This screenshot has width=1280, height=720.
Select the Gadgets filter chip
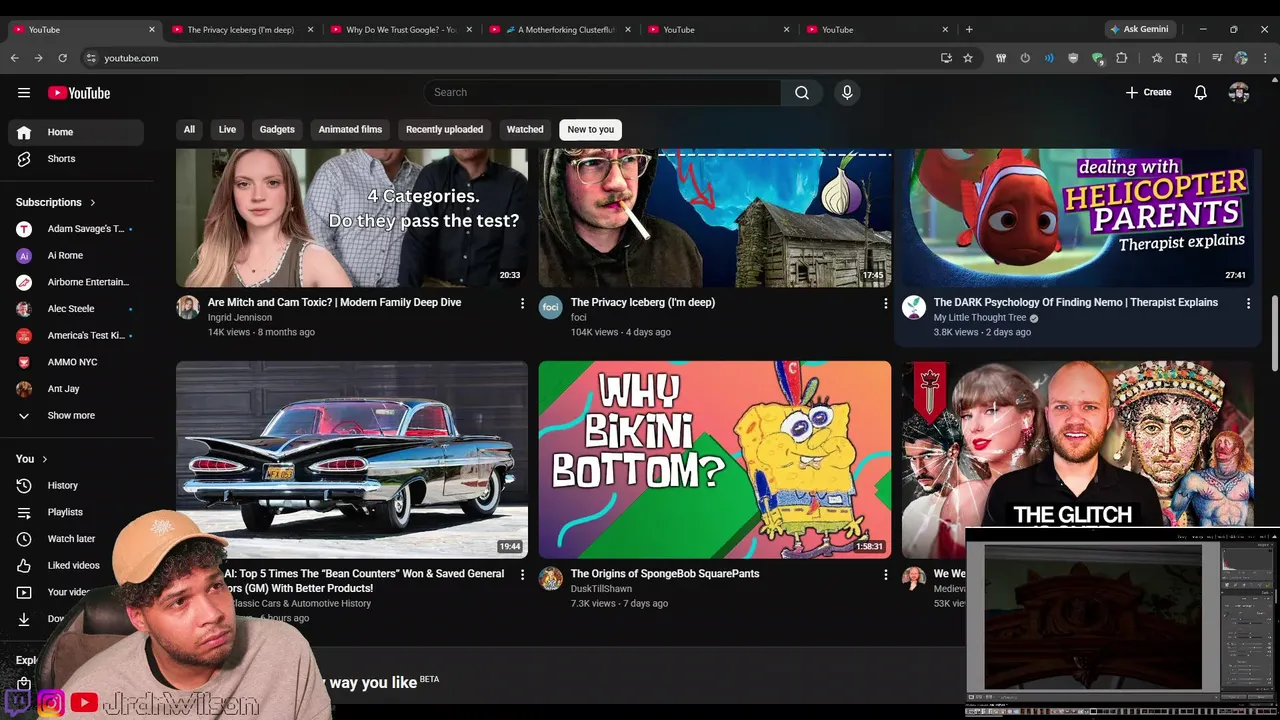[x=277, y=129]
